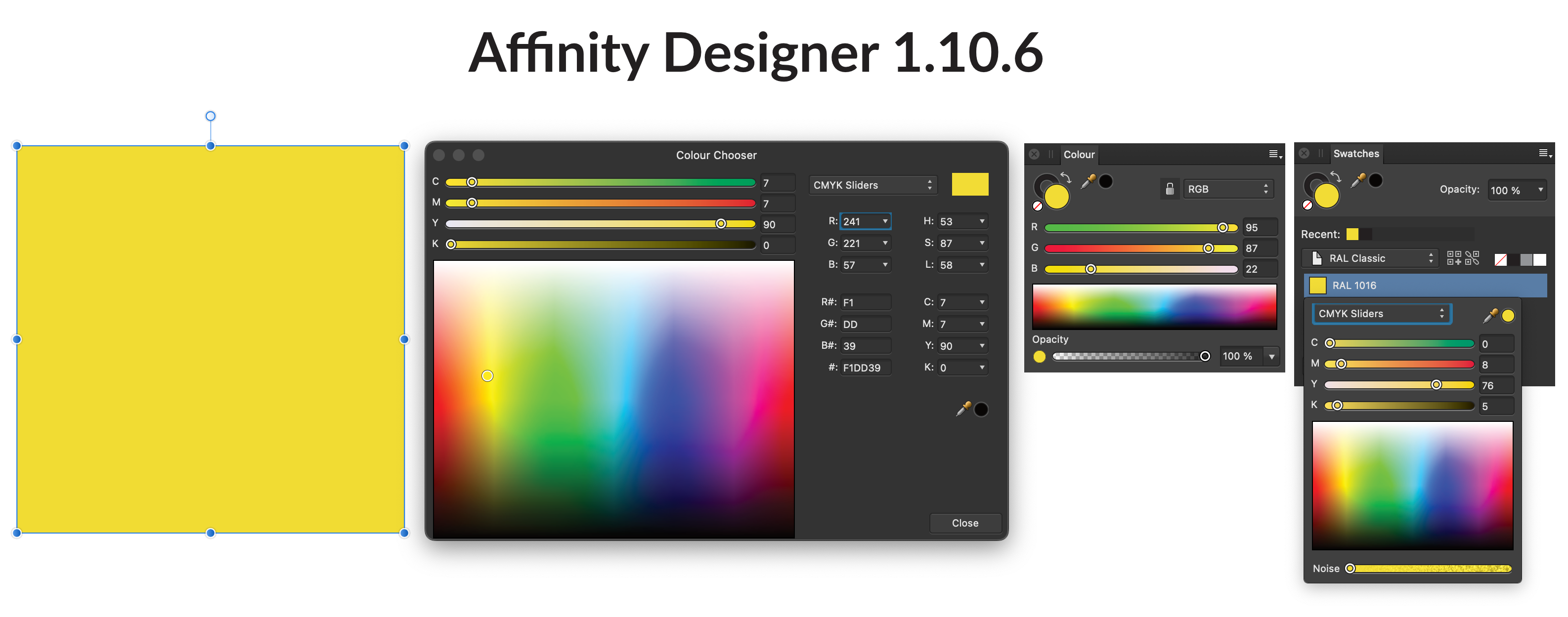Click the black picked-colour circle in Colour Chooser
This screenshot has width=1568, height=617.
(x=981, y=410)
